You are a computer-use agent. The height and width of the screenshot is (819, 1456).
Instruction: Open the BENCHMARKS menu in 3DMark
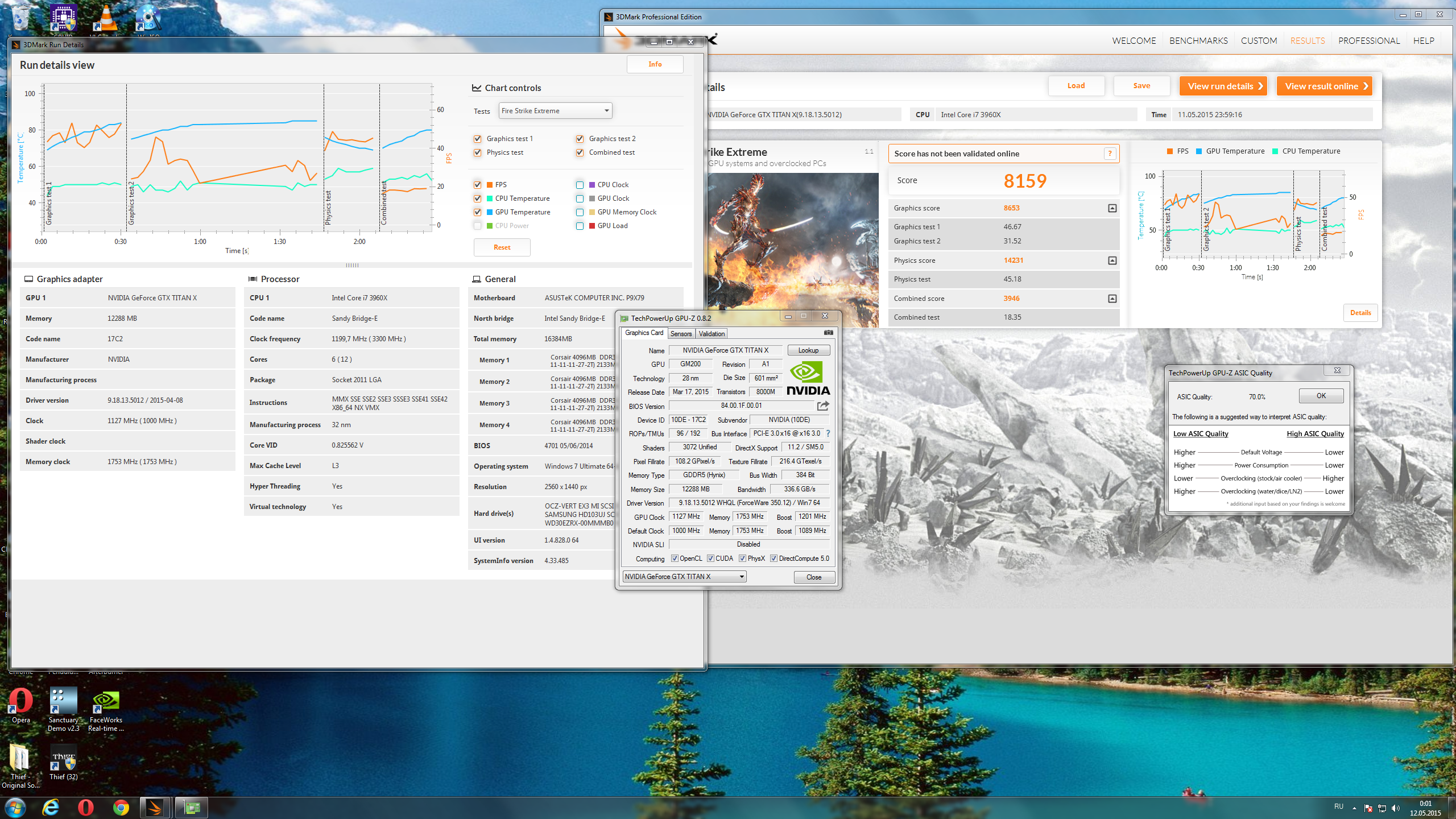[x=1198, y=41]
